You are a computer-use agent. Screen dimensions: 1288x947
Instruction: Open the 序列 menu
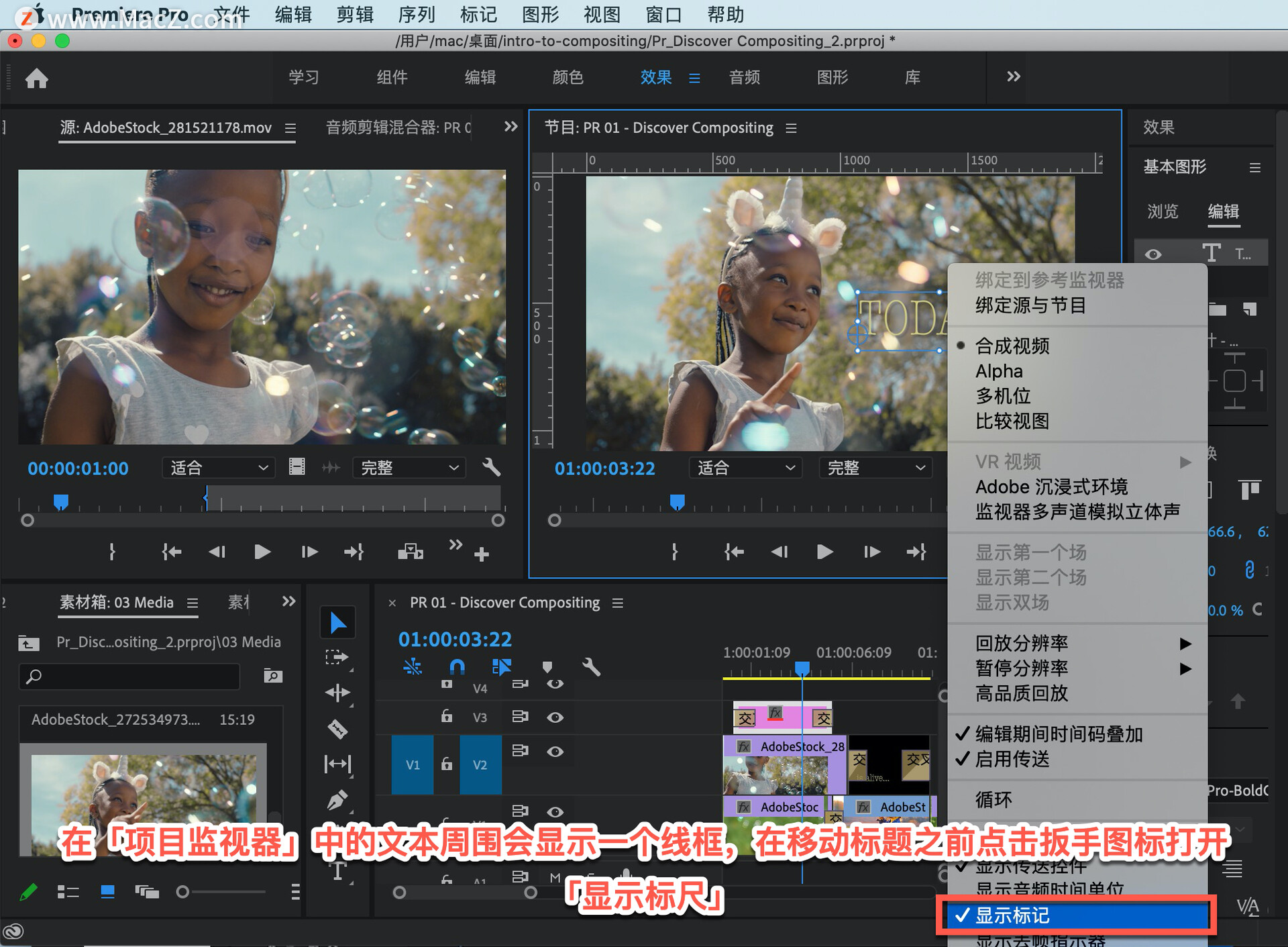tap(416, 14)
